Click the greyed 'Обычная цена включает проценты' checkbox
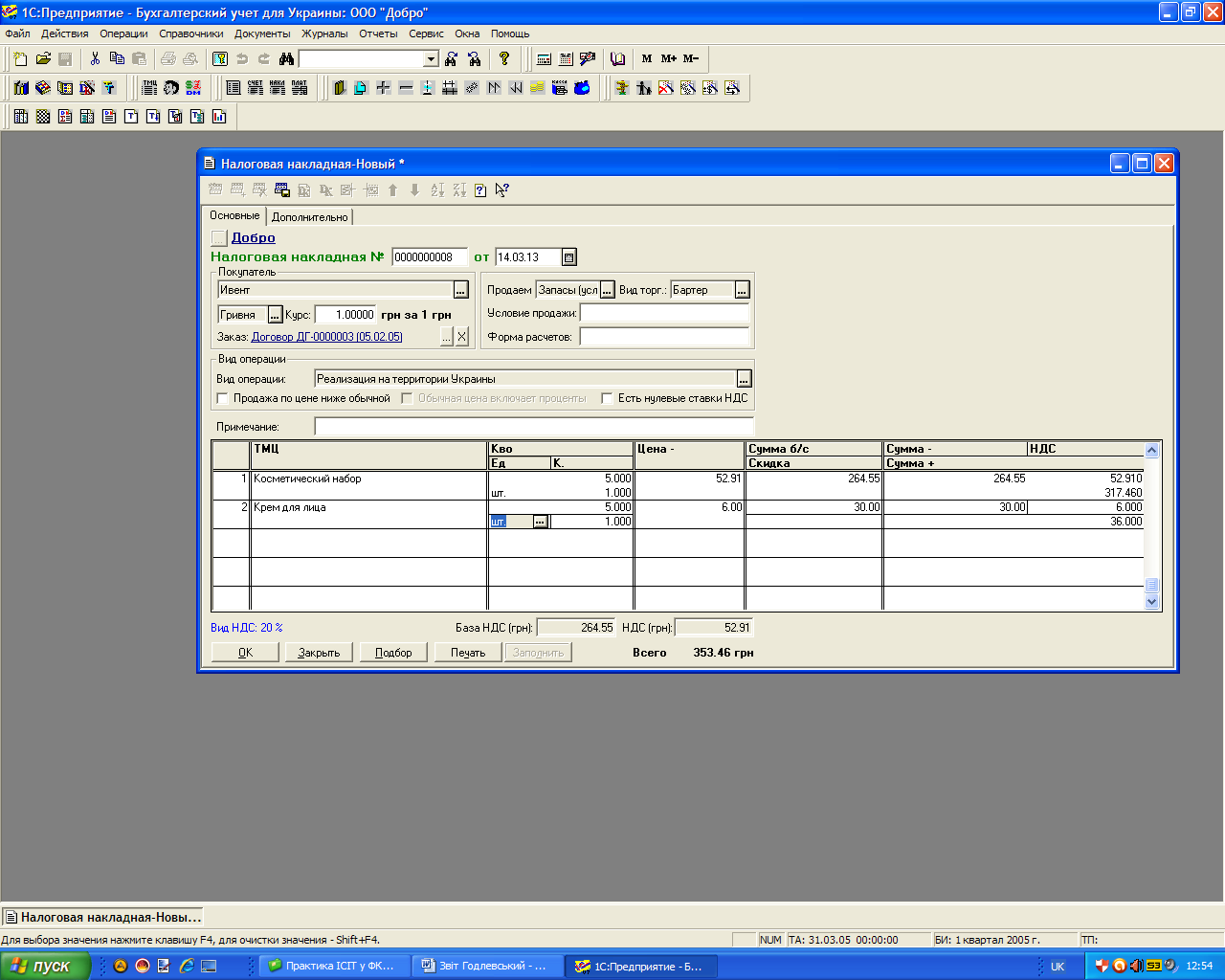 pos(407,399)
